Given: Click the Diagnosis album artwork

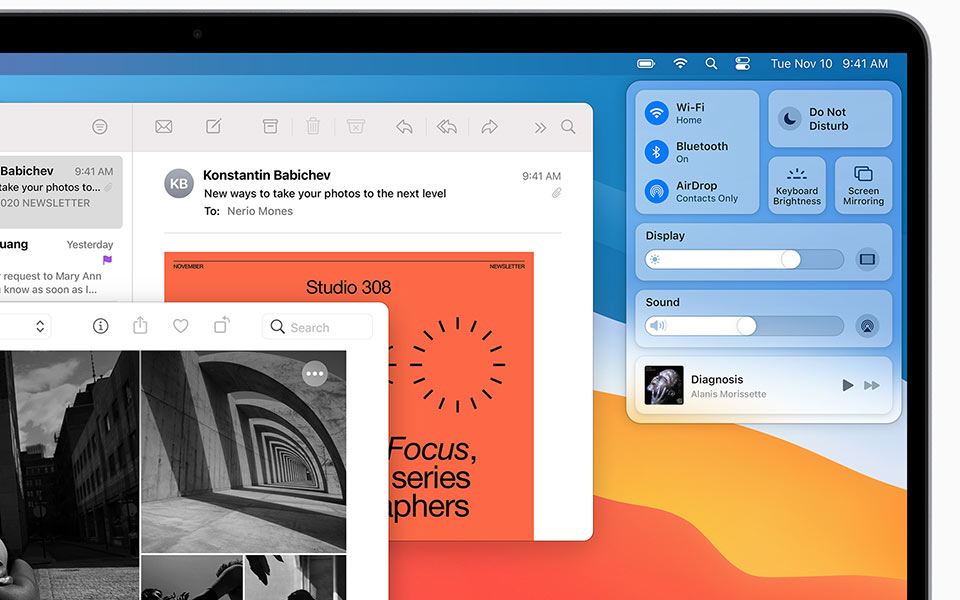Looking at the screenshot, I should pyautogui.click(x=664, y=385).
